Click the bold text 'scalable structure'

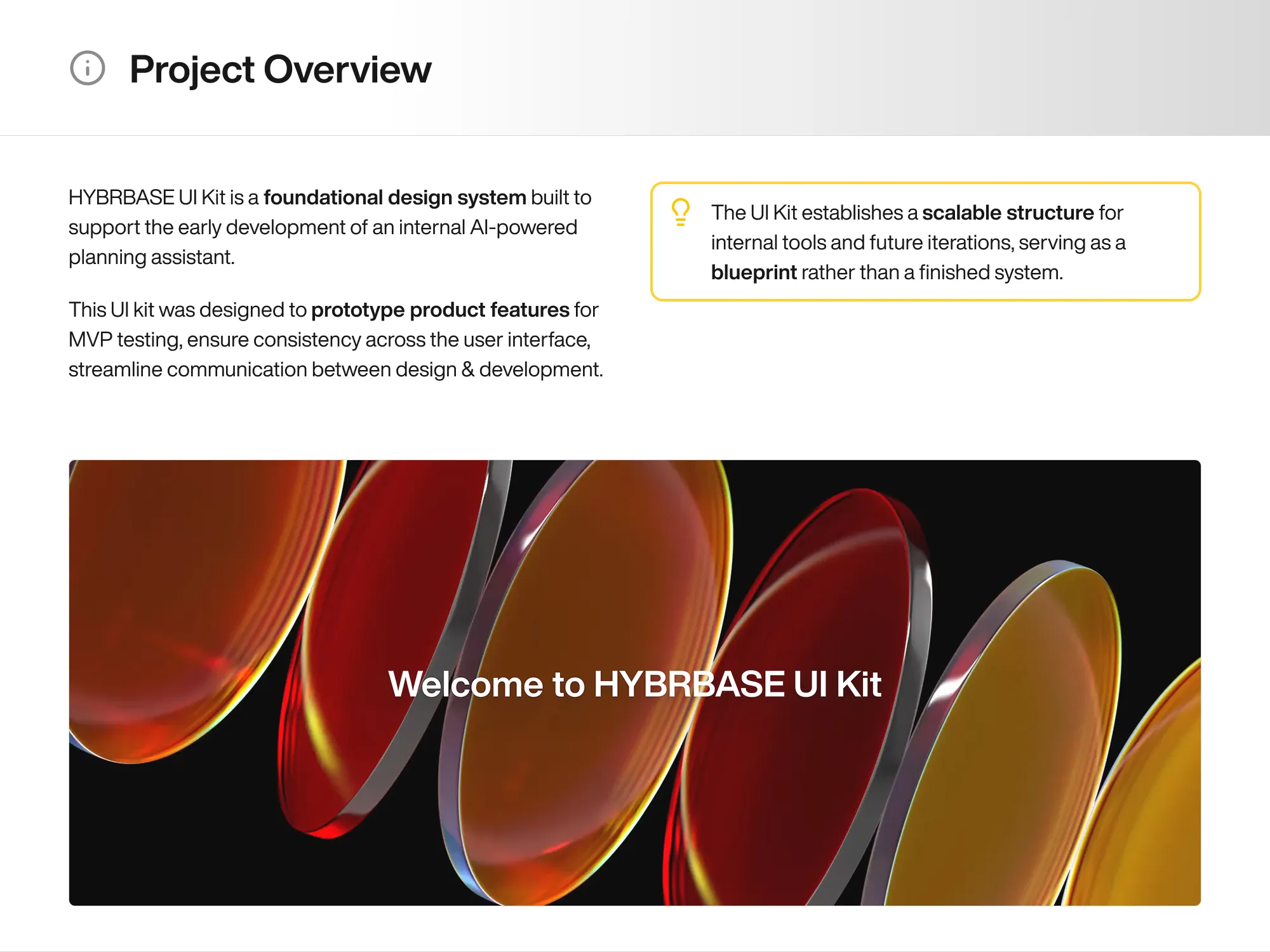point(1008,213)
